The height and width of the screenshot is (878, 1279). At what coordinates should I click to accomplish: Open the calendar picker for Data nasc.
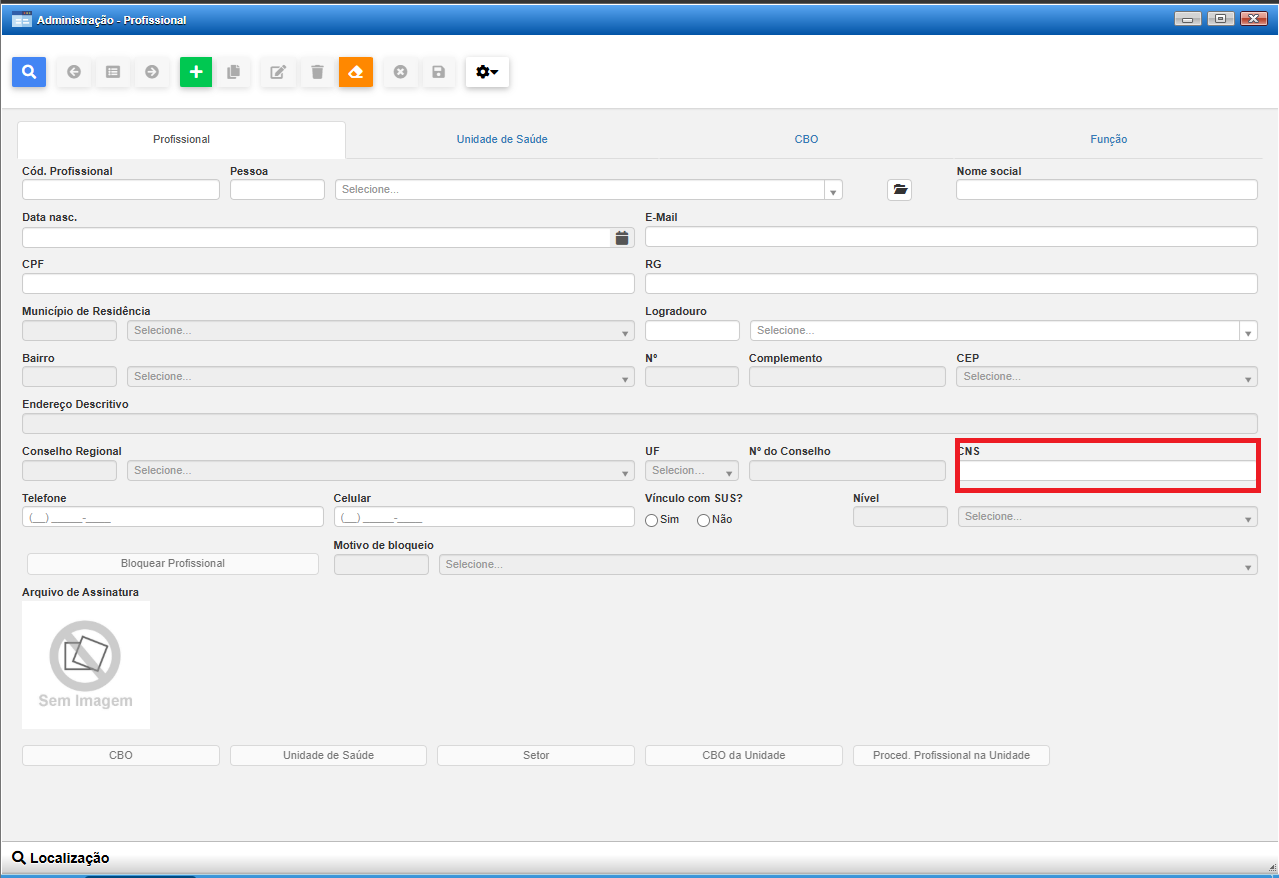point(622,237)
